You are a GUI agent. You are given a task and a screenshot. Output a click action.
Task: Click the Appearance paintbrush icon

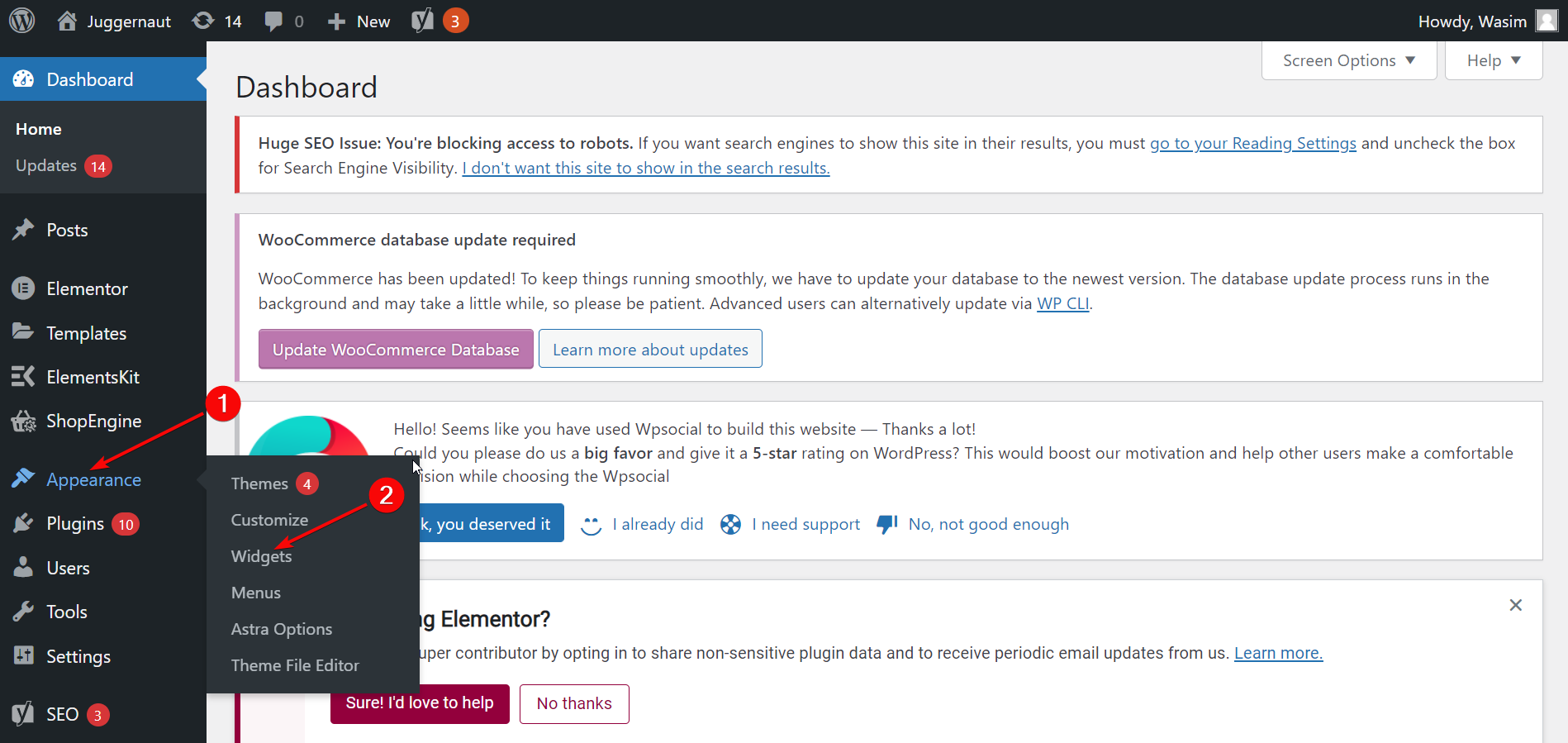tap(23, 479)
